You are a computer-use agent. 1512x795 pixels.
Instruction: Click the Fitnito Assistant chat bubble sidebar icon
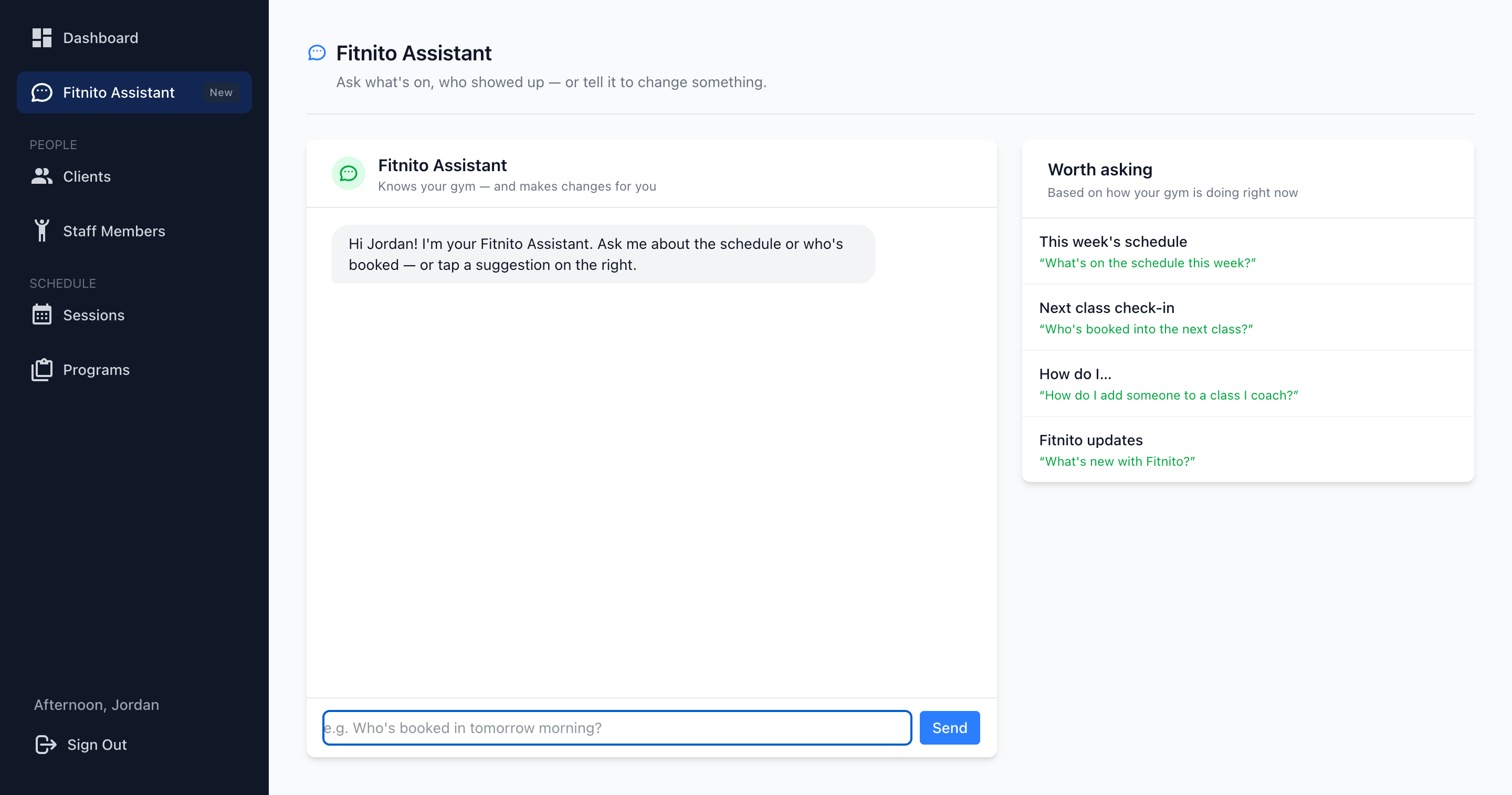[x=41, y=93]
